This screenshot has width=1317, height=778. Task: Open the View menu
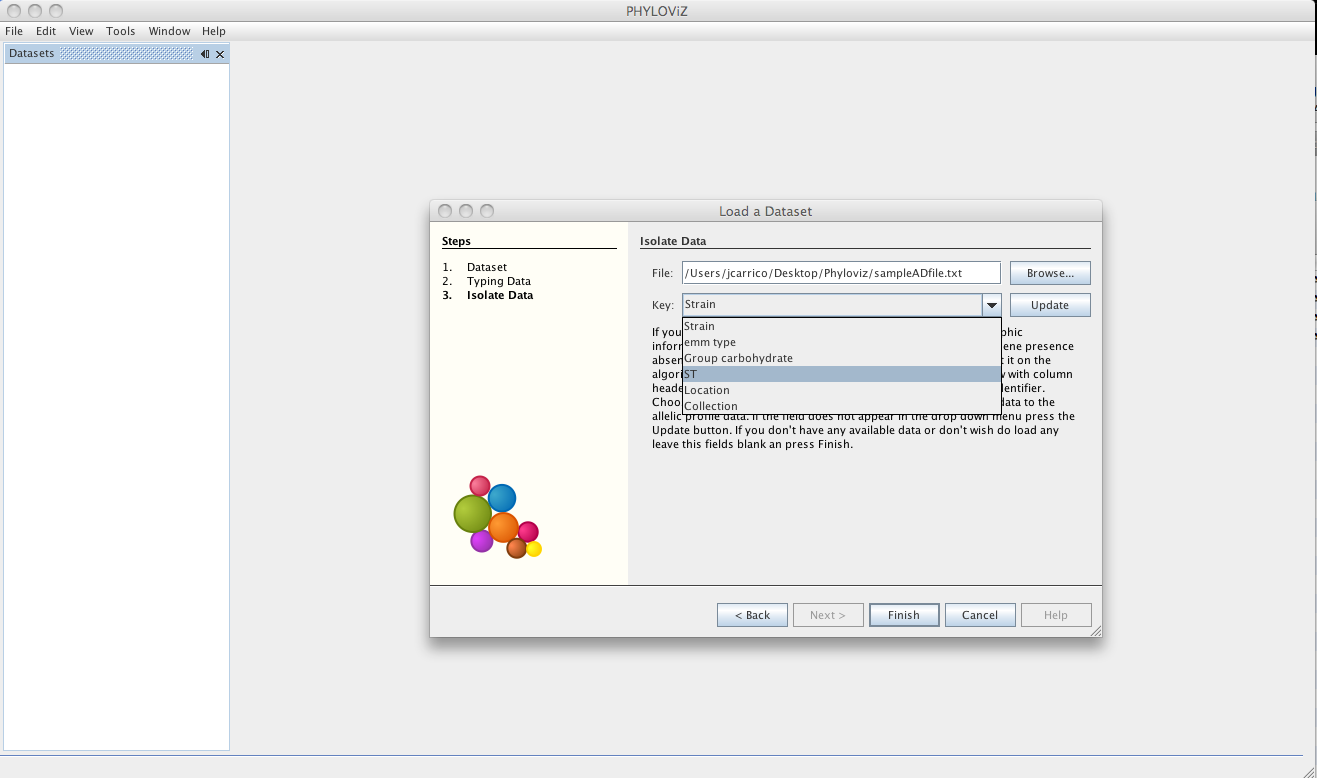point(81,31)
